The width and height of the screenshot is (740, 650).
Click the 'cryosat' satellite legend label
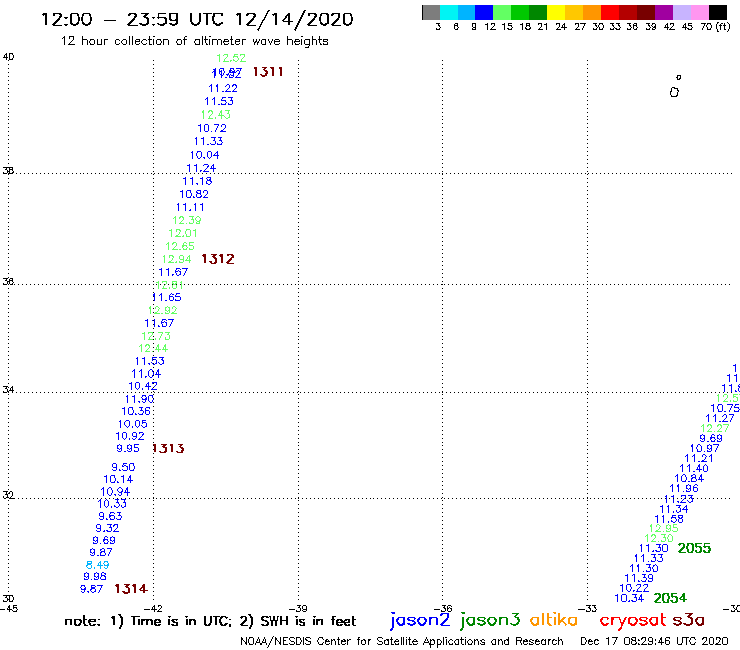[x=632, y=620]
